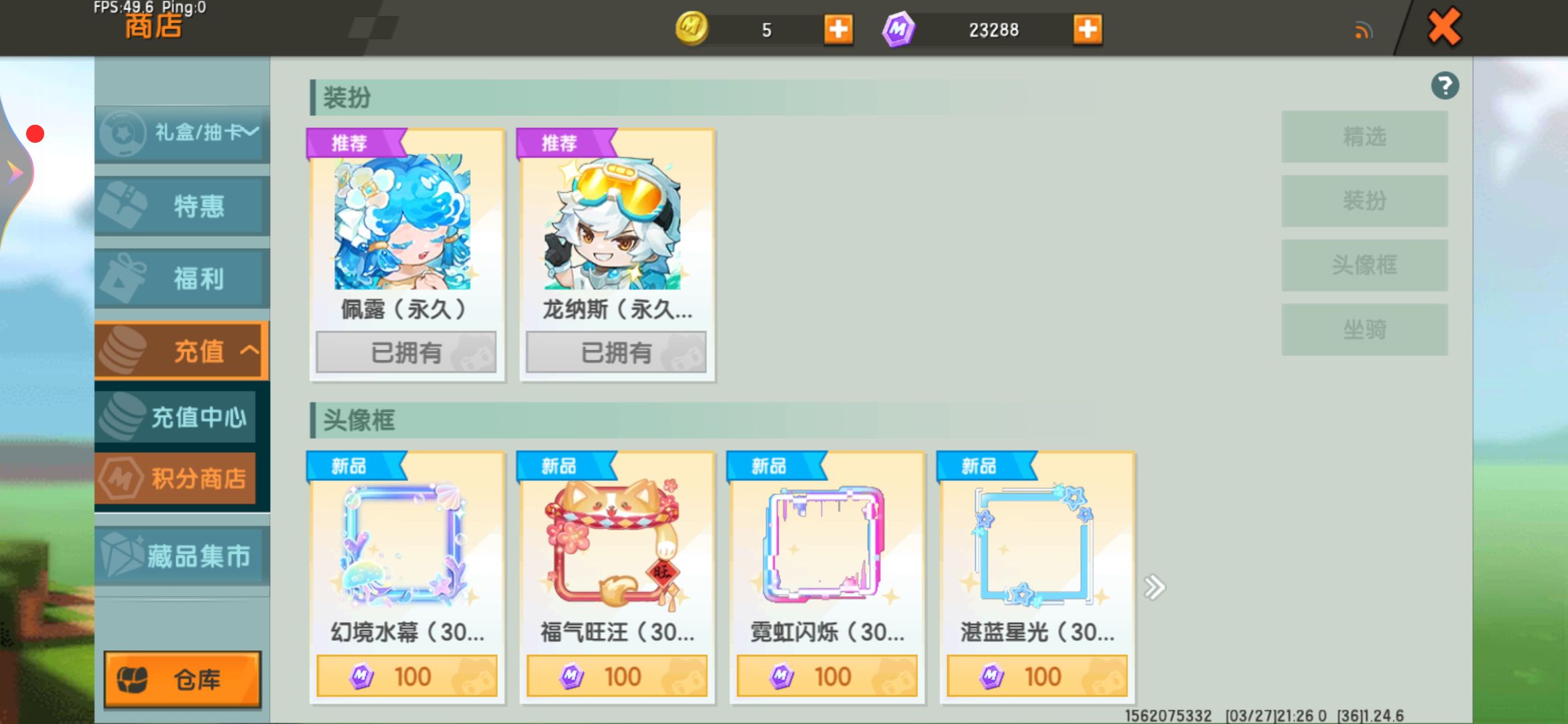This screenshot has height=724, width=1568.
Task: Tap the orange signal feed icon
Action: pyautogui.click(x=1363, y=31)
